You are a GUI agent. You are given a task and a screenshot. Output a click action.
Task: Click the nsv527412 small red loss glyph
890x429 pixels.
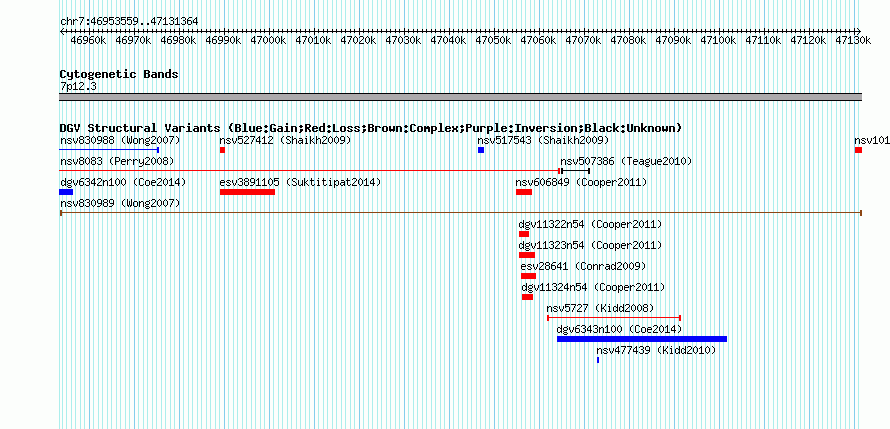click(x=222, y=150)
